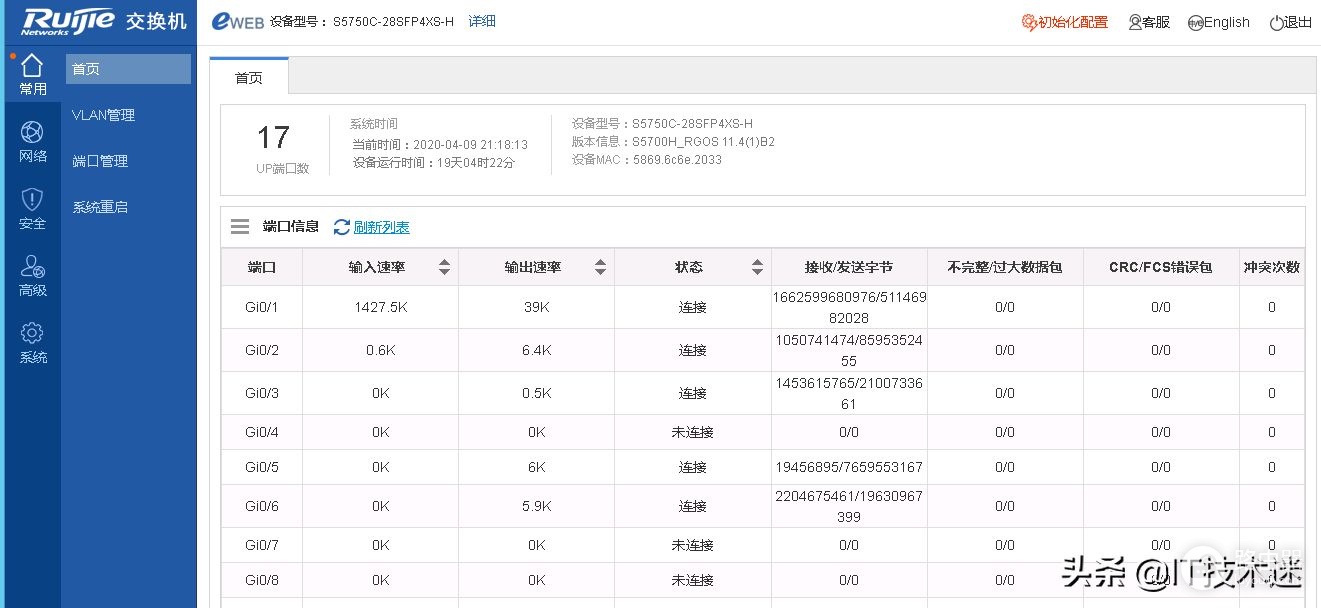Click 未连接 status of Gi0/4
Viewport: 1321px width, 608px height.
pos(693,432)
